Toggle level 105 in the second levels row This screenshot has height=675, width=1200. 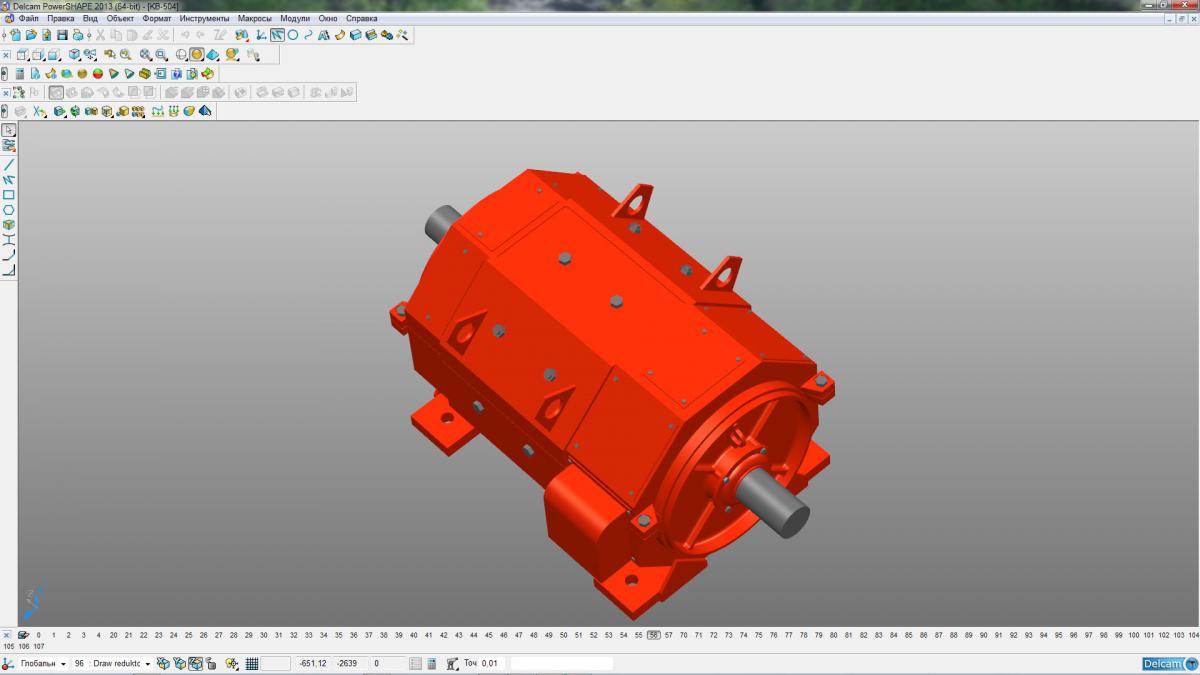pos(9,647)
